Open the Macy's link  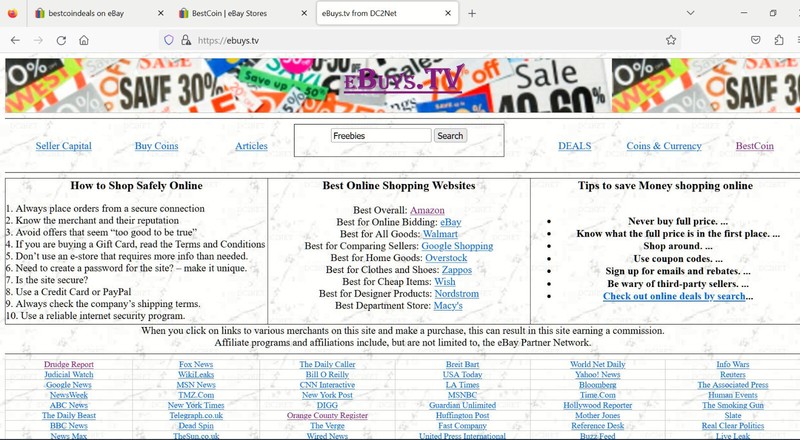[x=448, y=305]
